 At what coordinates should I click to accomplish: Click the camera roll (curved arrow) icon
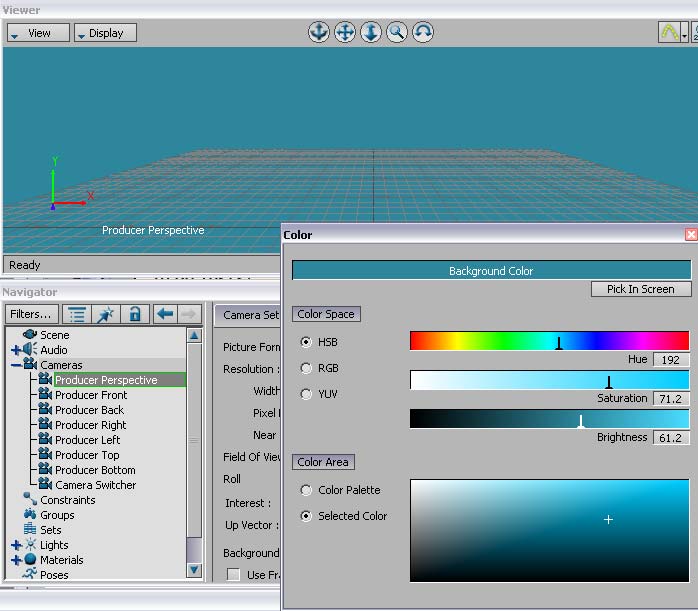point(423,32)
